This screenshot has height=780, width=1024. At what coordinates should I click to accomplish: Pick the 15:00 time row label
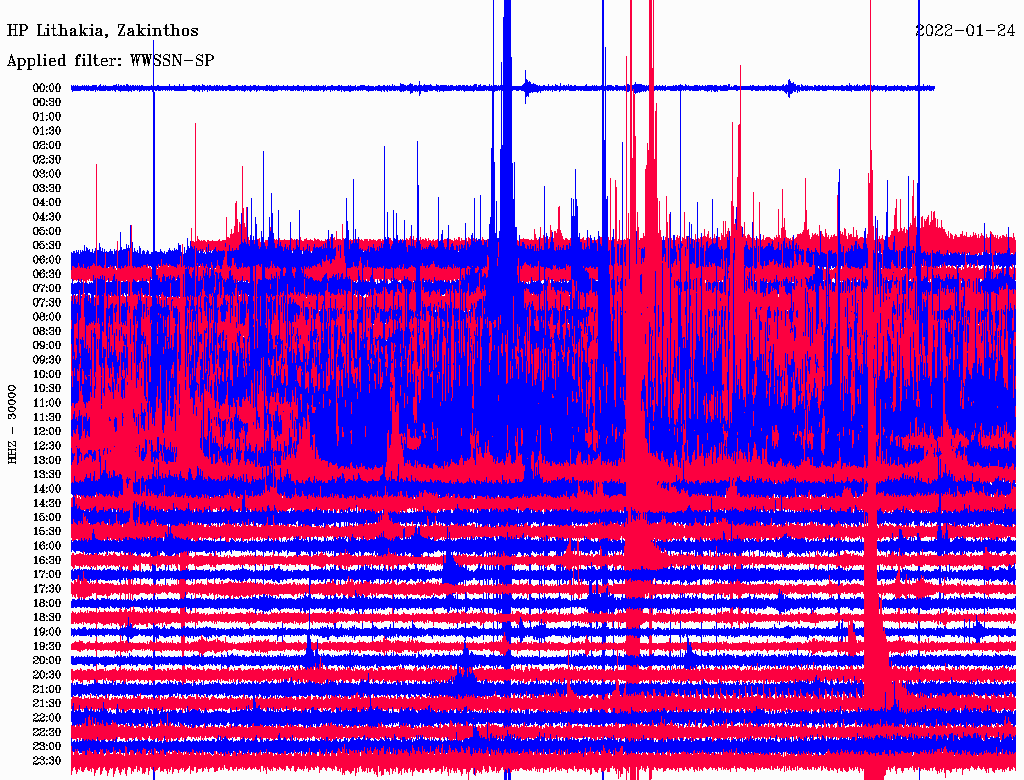47,517
